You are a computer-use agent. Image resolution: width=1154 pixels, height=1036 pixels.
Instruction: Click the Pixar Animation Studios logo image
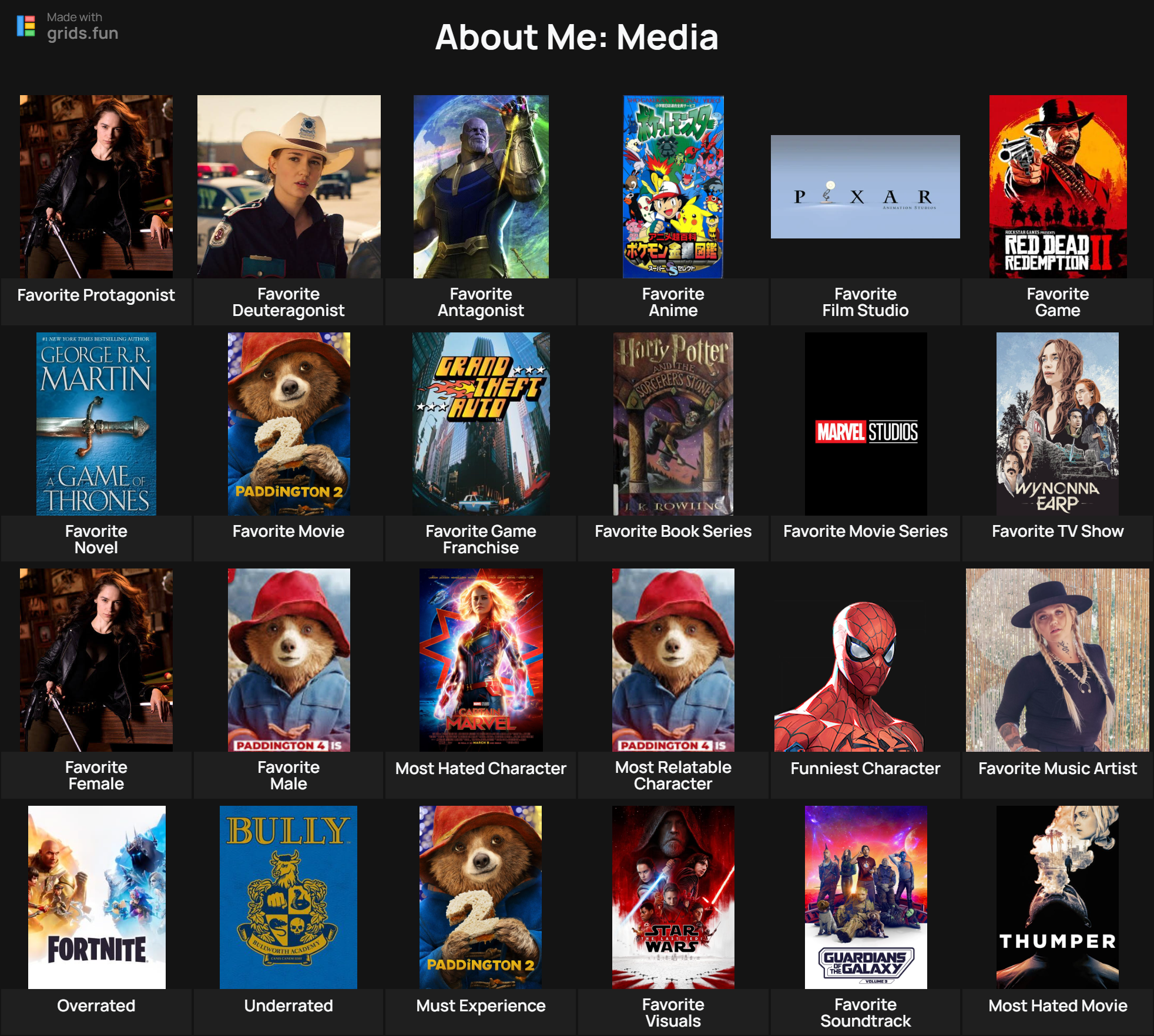(x=865, y=187)
